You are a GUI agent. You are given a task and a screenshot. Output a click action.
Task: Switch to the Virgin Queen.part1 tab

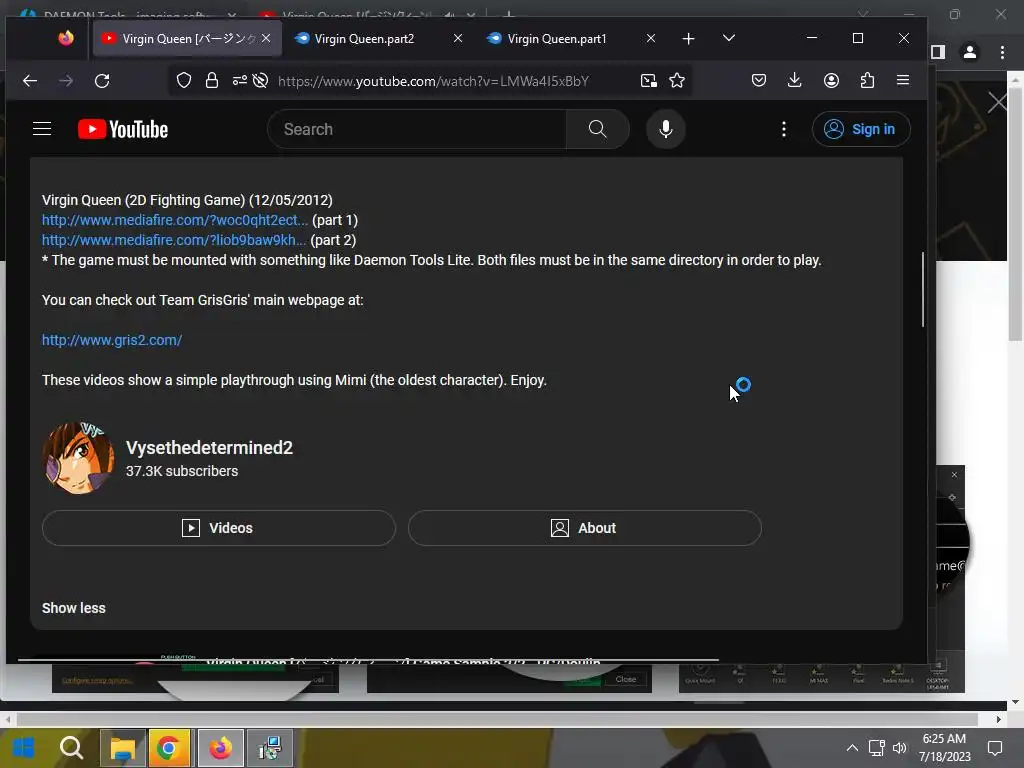tap(568, 39)
